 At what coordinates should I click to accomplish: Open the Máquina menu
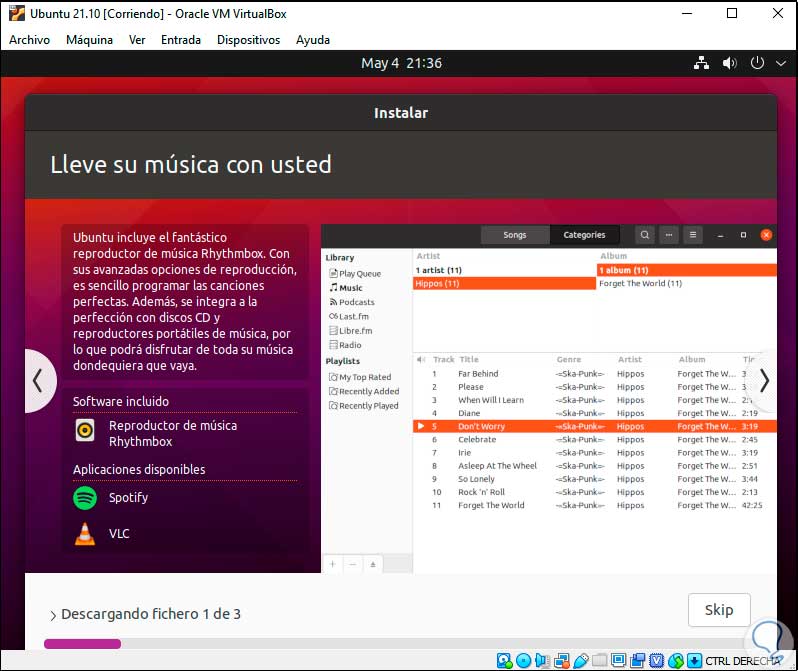coord(89,40)
